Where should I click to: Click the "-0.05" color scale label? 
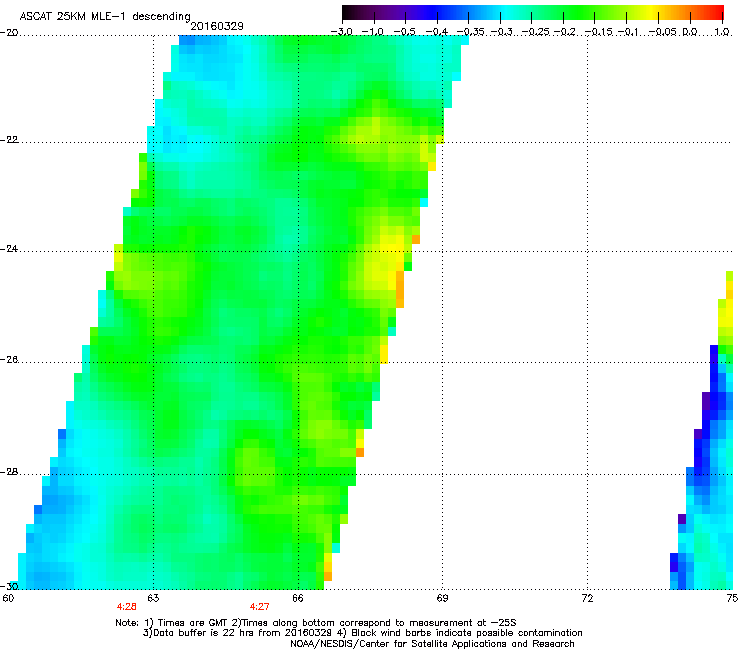[662, 32]
